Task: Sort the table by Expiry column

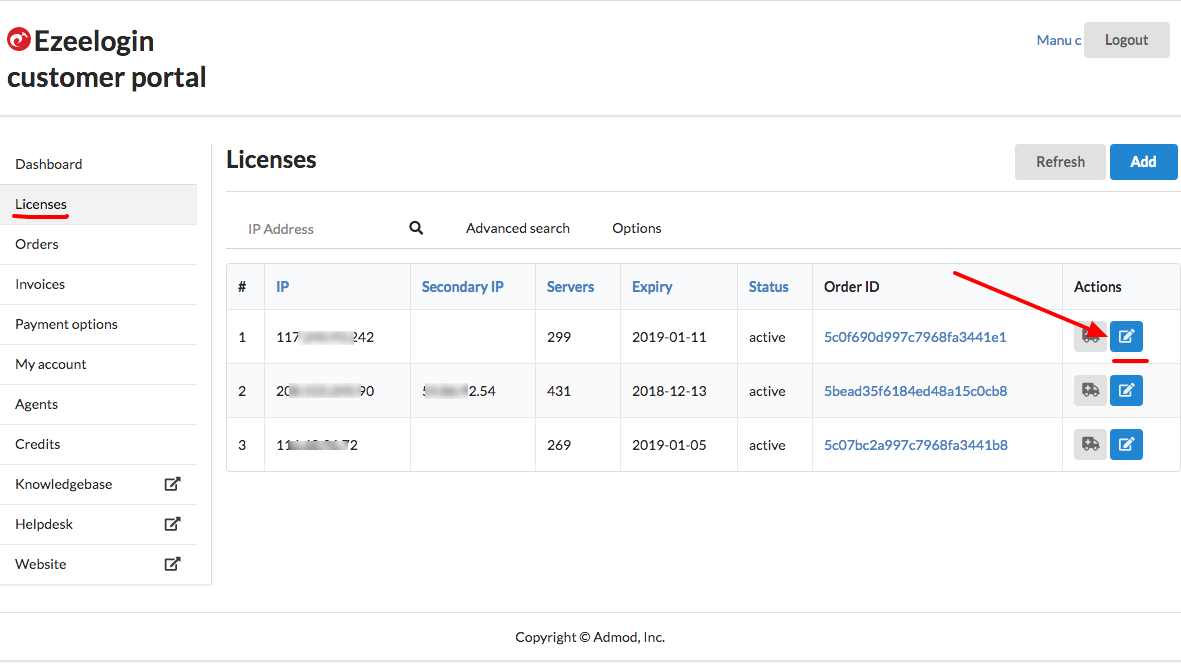Action: (652, 287)
